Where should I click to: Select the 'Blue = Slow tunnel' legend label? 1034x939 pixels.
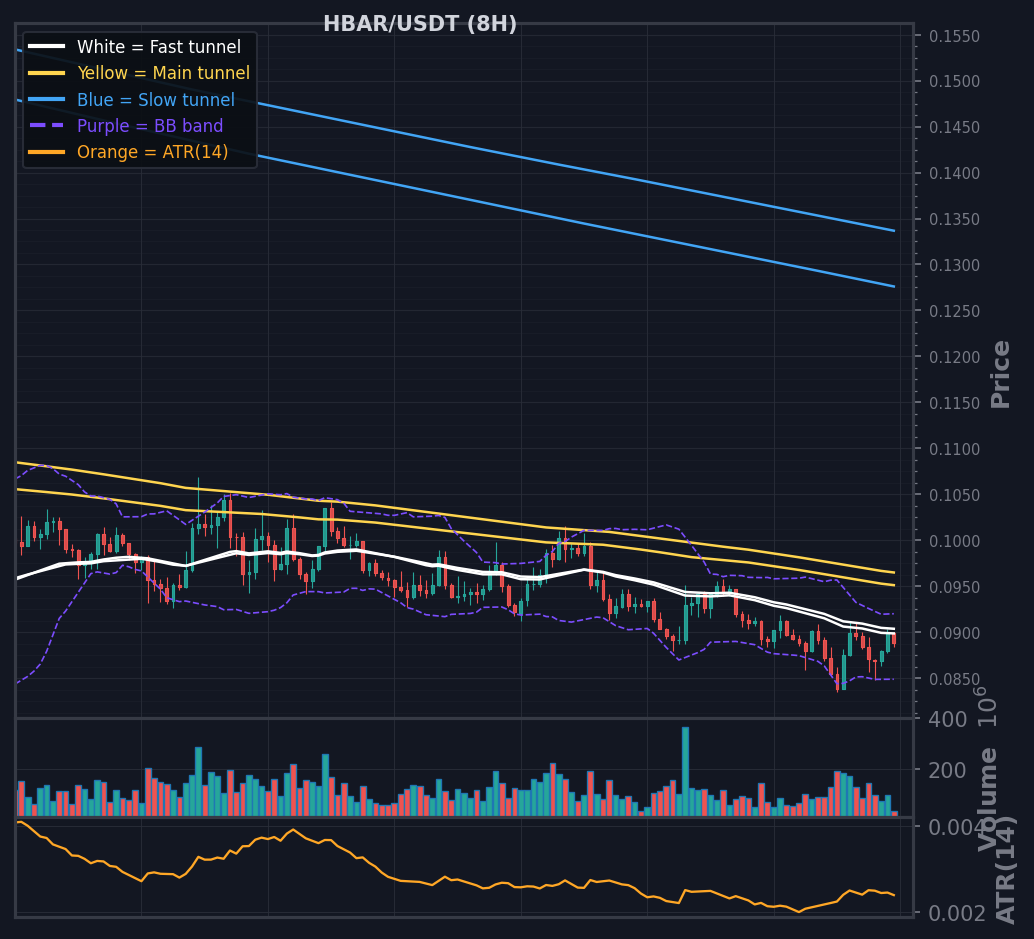[x=156, y=100]
